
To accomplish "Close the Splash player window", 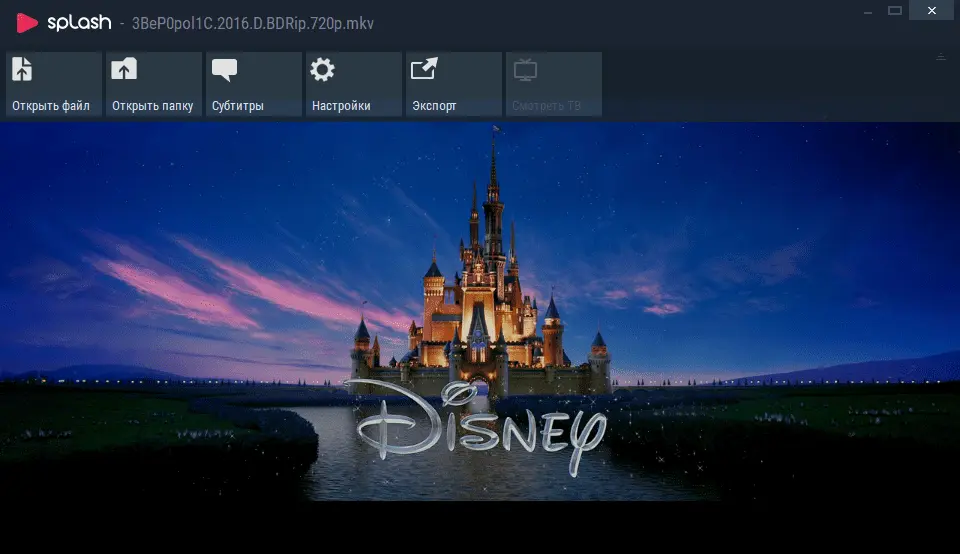I will [x=931, y=10].
